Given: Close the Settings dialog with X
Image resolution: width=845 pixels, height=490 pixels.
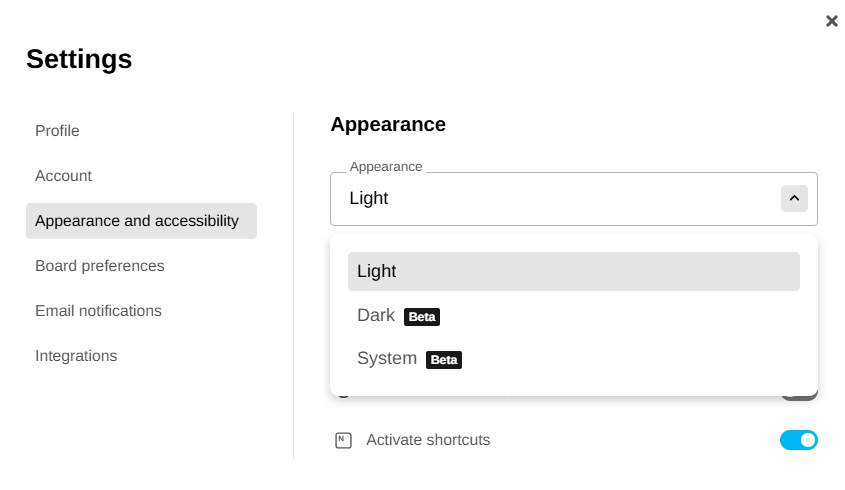Looking at the screenshot, I should (831, 21).
